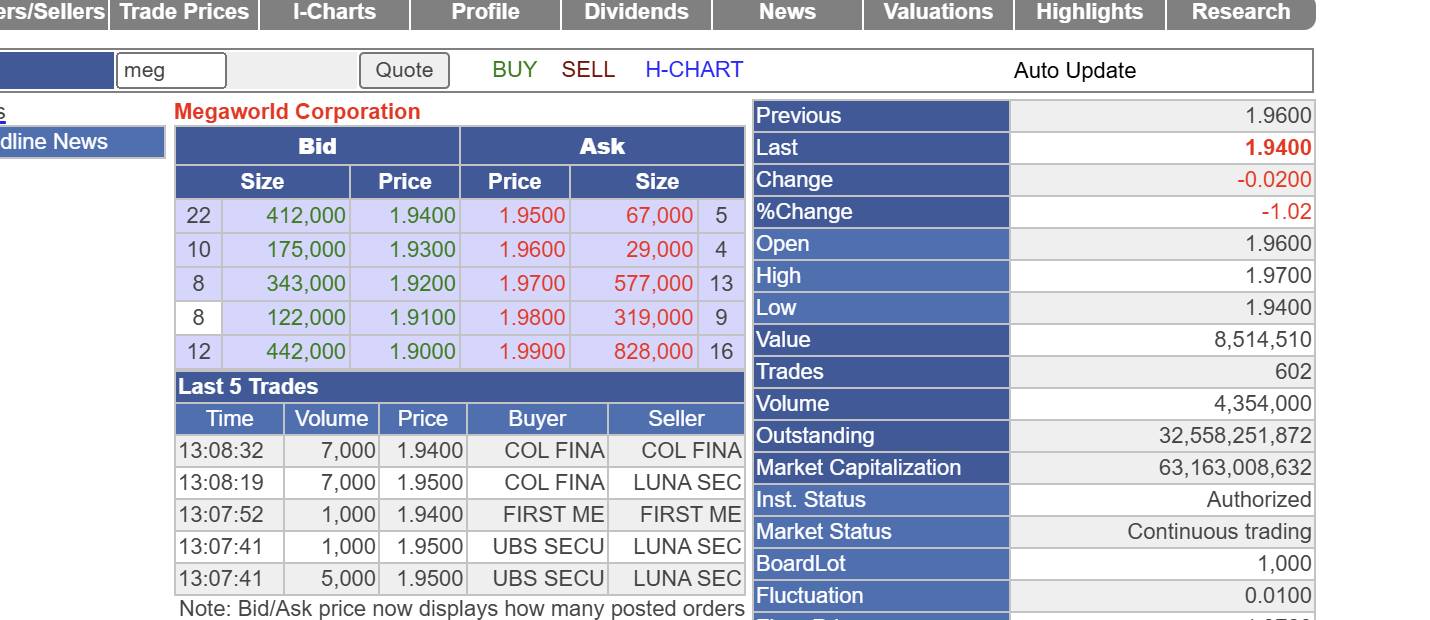This screenshot has width=1430, height=620.
Task: Click the Last price value 1.9400
Action: click(x=1277, y=148)
